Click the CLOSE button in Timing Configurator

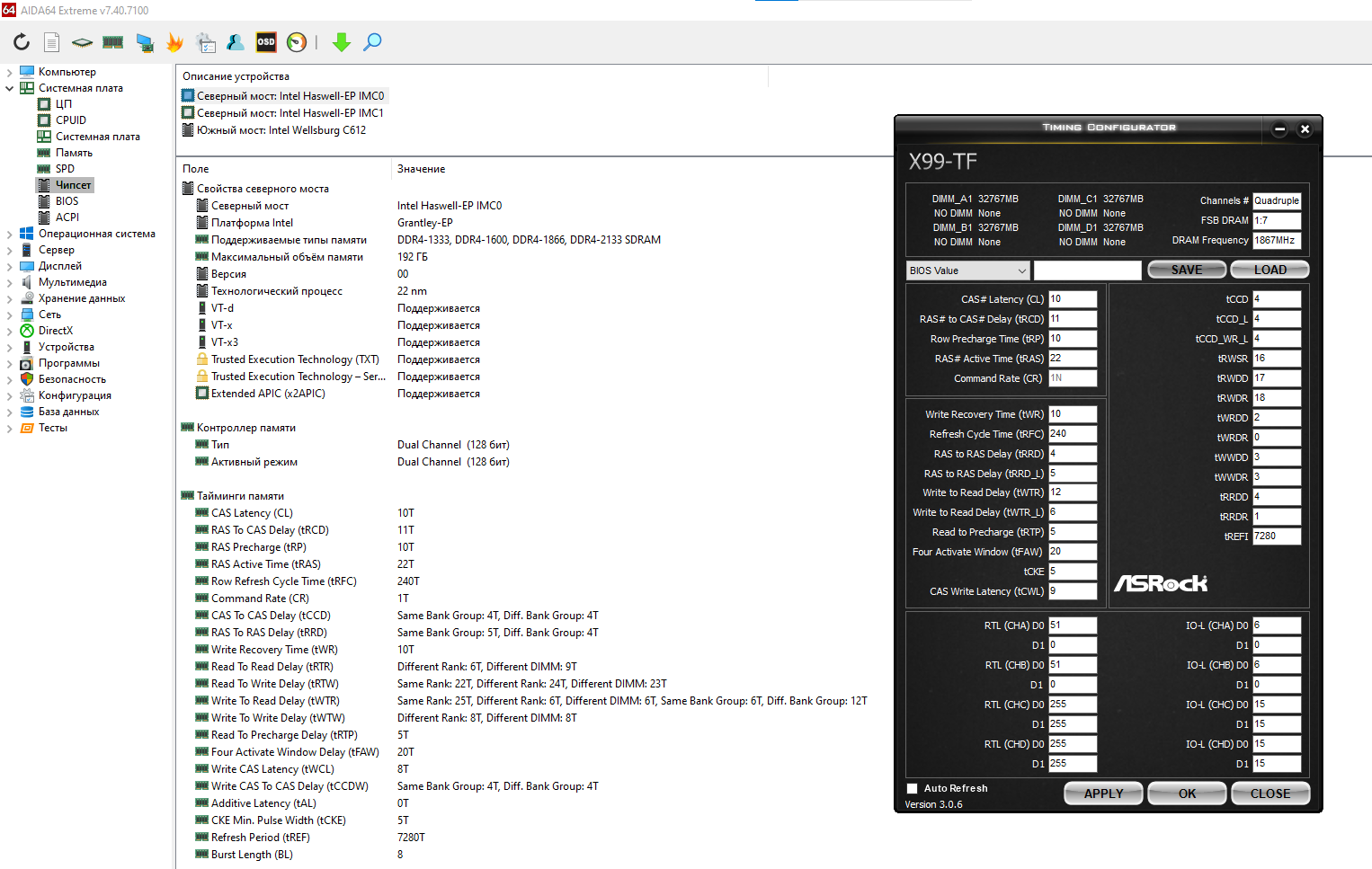[1270, 794]
